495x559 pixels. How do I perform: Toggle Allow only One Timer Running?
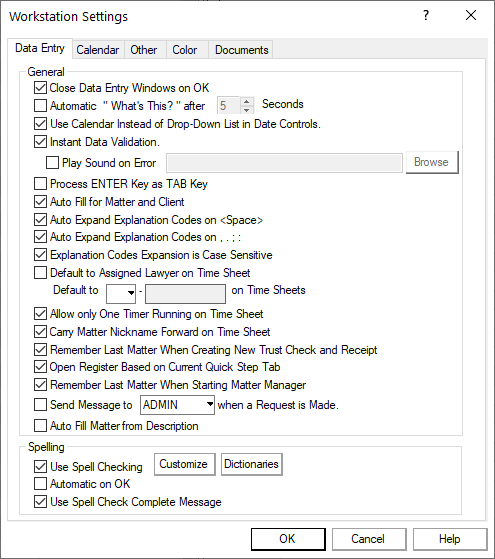(40, 314)
